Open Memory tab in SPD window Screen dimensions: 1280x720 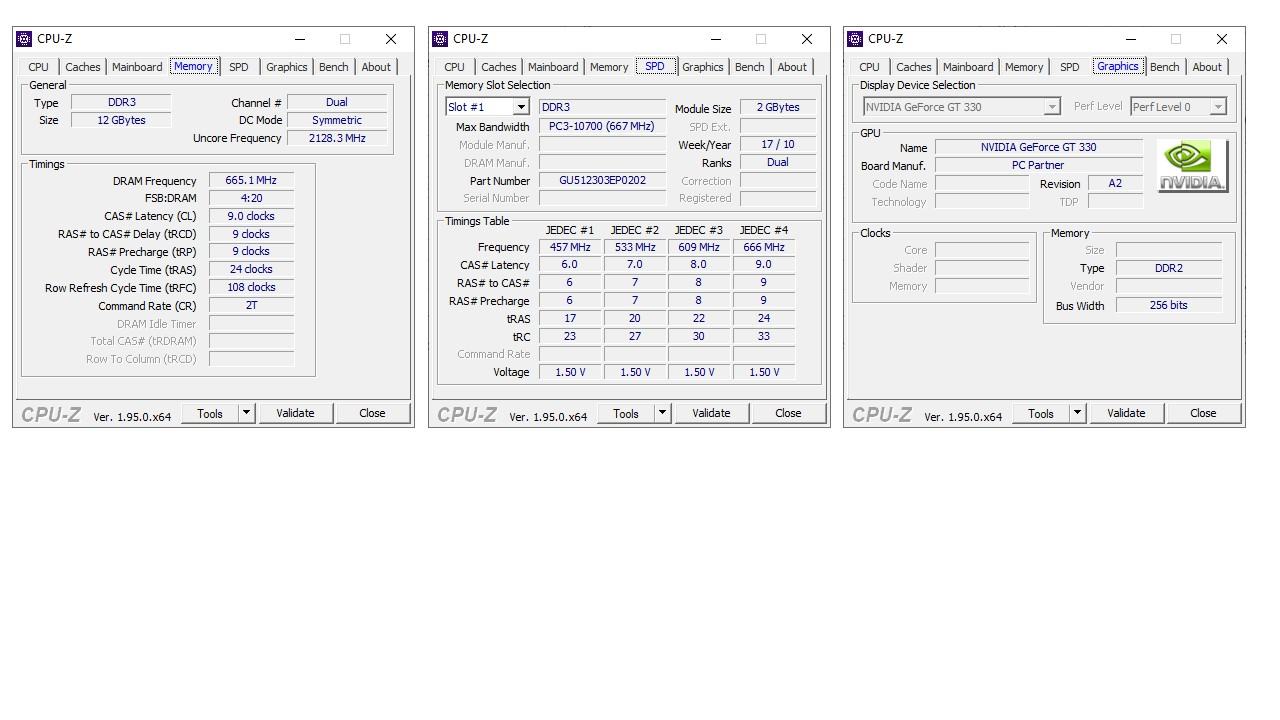[609, 67]
